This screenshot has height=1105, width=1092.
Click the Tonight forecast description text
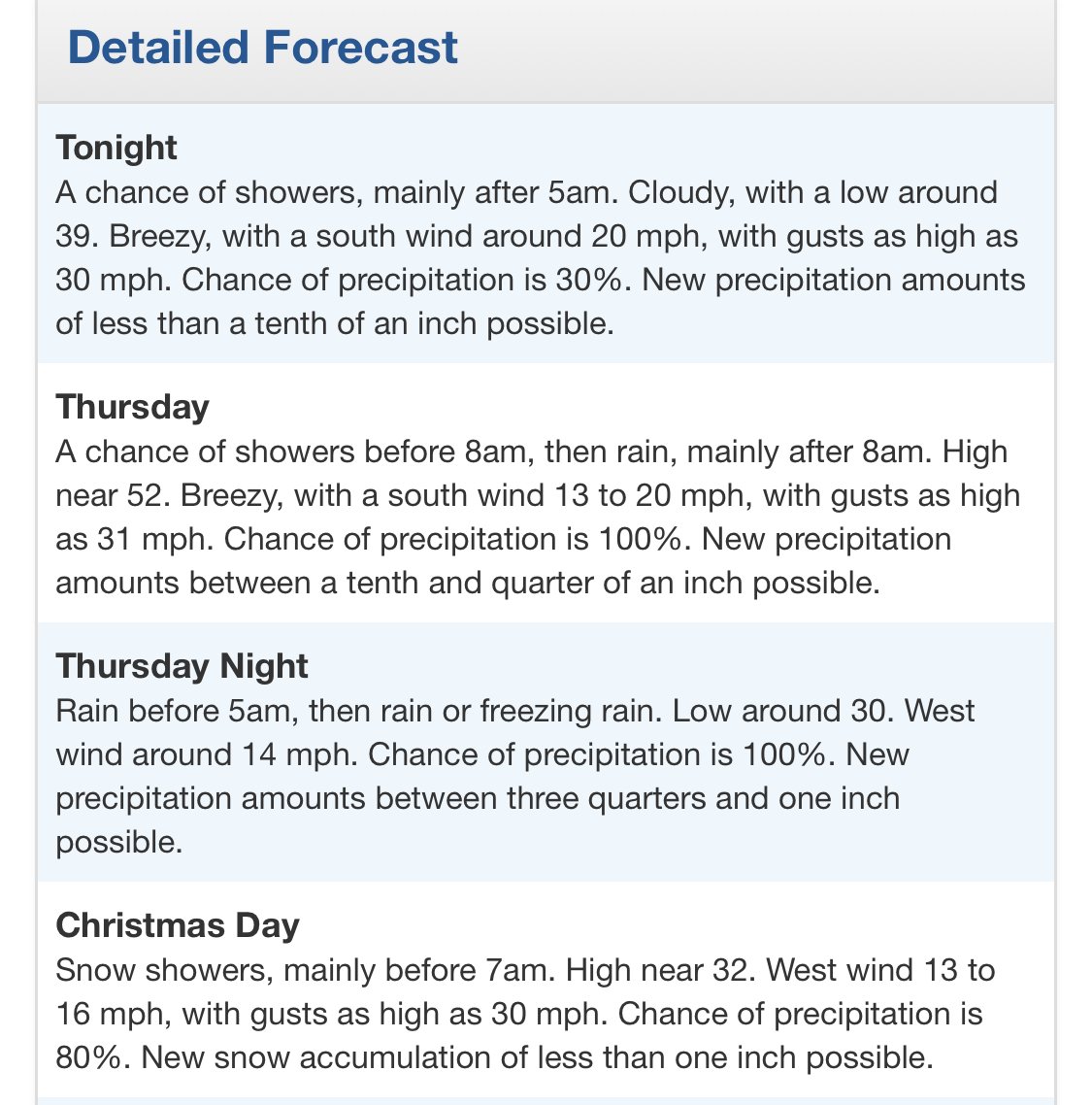click(x=541, y=258)
